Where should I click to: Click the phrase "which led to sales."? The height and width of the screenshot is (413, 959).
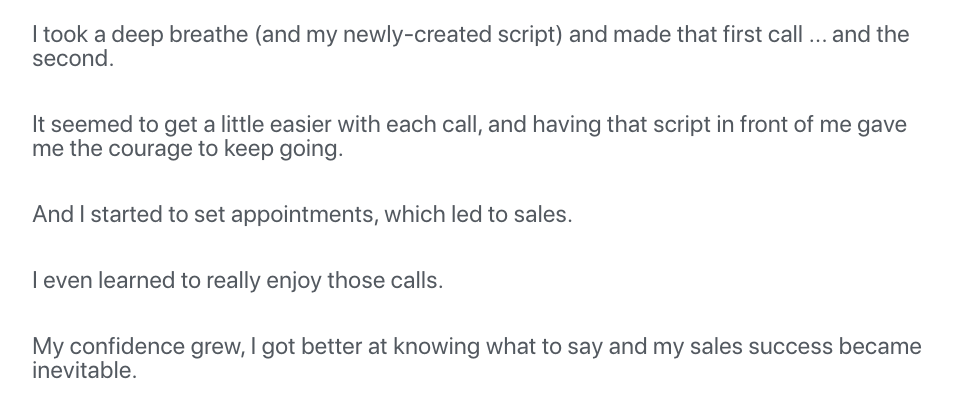(x=478, y=215)
